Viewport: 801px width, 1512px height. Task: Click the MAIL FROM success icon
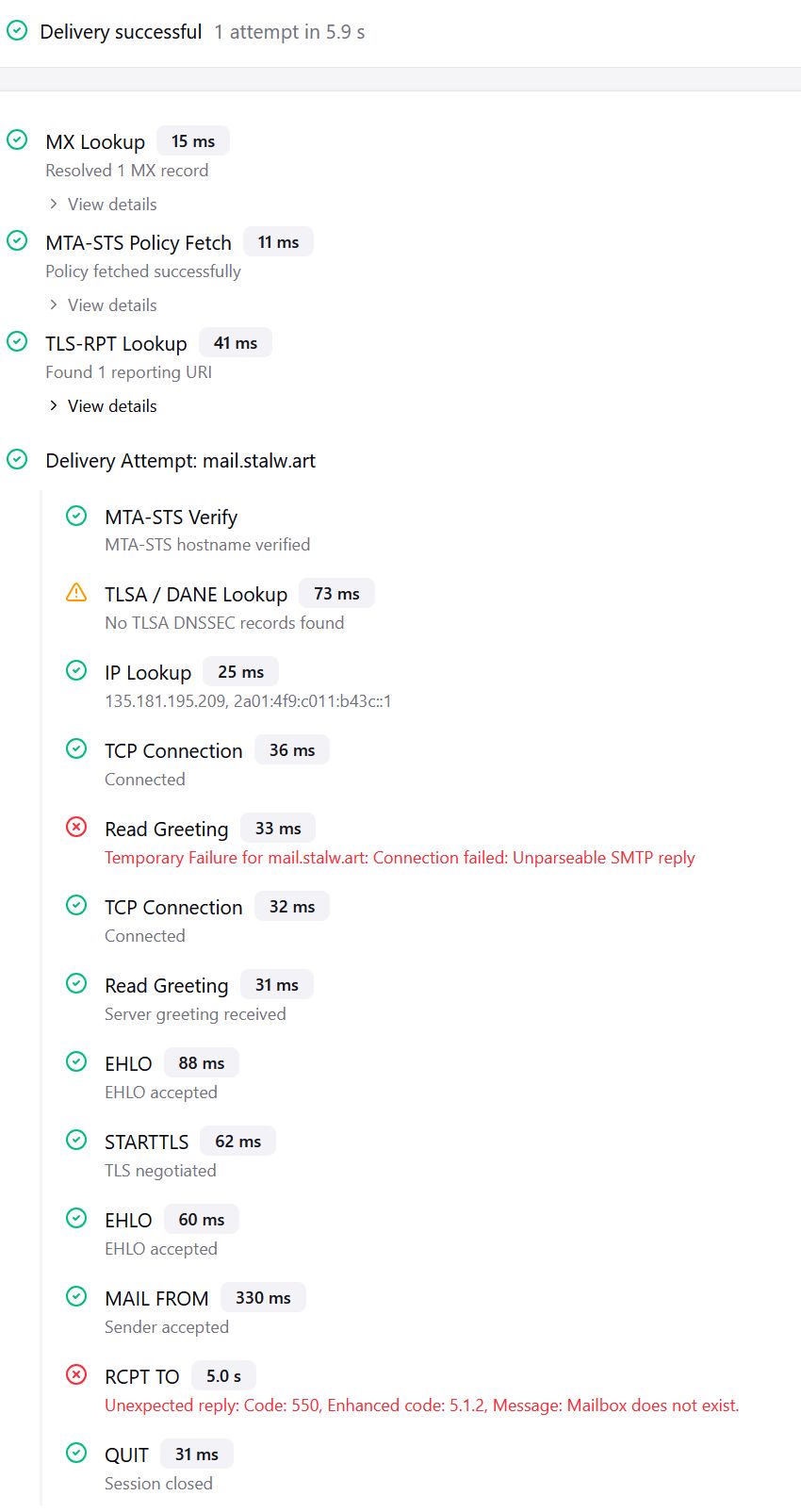(76, 1297)
